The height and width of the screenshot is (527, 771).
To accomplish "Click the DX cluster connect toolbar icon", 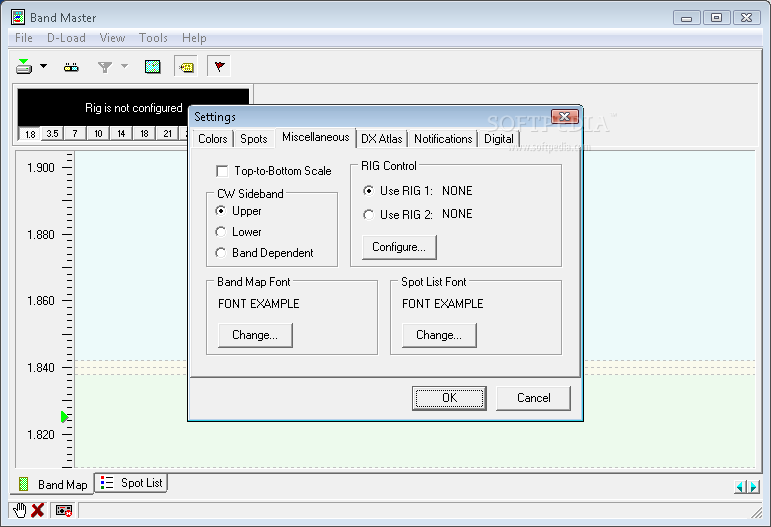I will point(24,66).
